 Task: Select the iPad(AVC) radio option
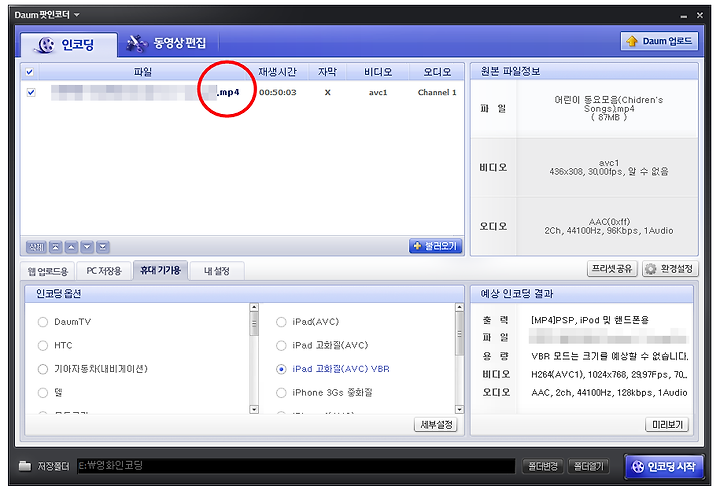pyautogui.click(x=281, y=322)
